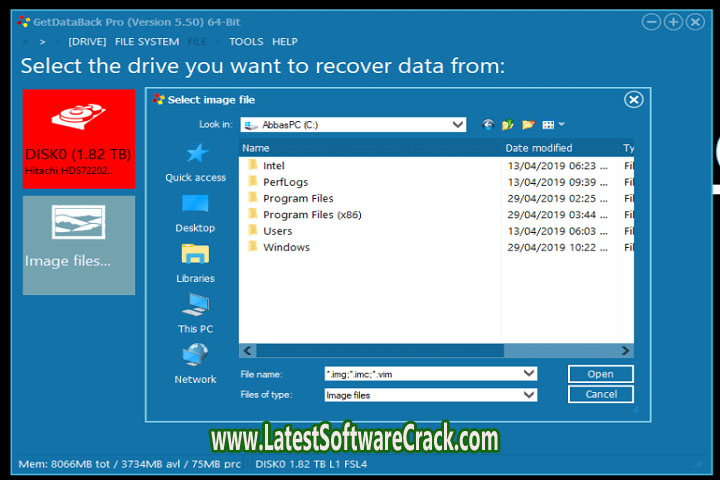Select the DISK0 Hitachi drive tile

(x=79, y=139)
